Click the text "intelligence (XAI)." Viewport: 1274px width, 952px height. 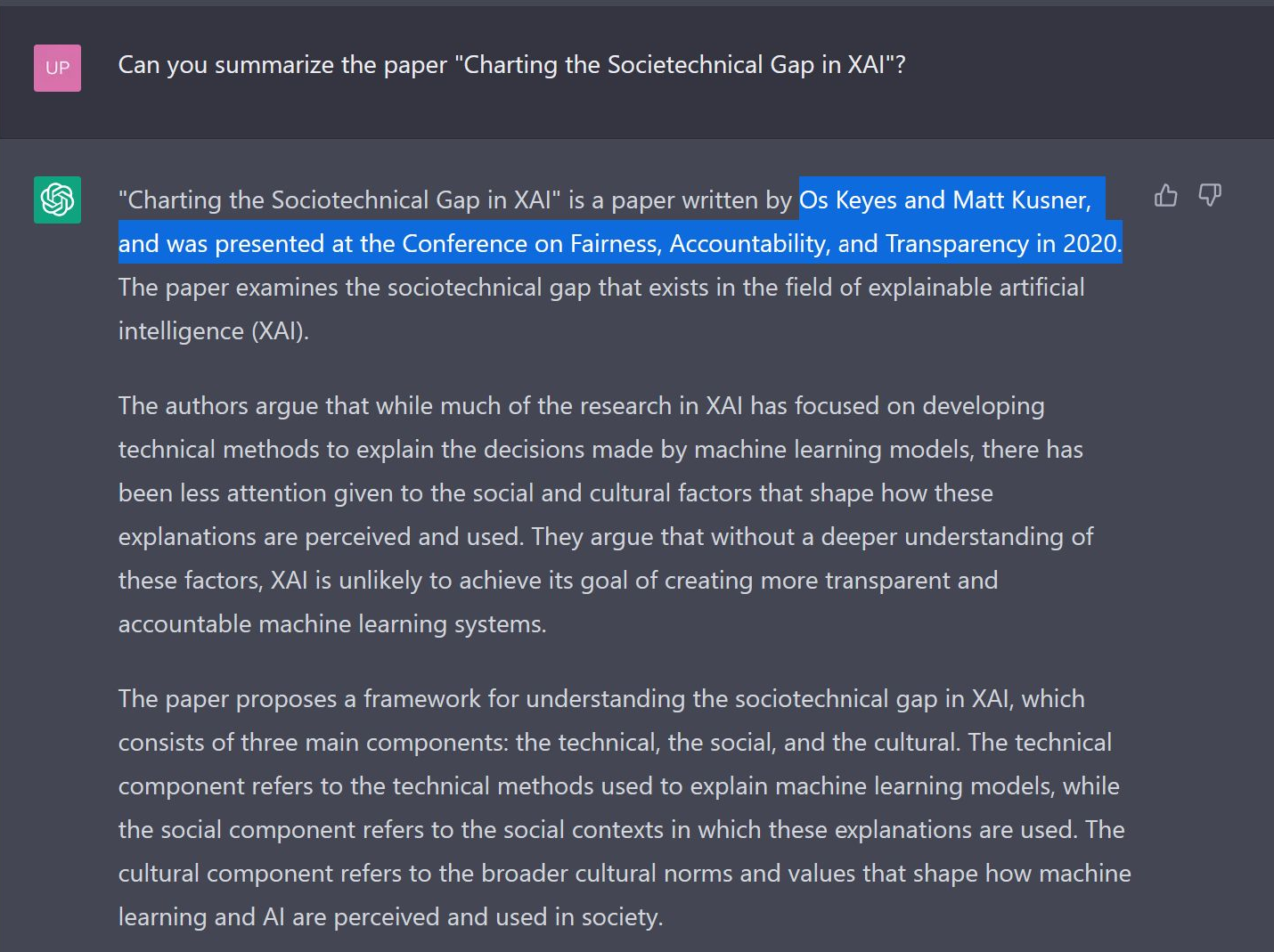coord(213,330)
